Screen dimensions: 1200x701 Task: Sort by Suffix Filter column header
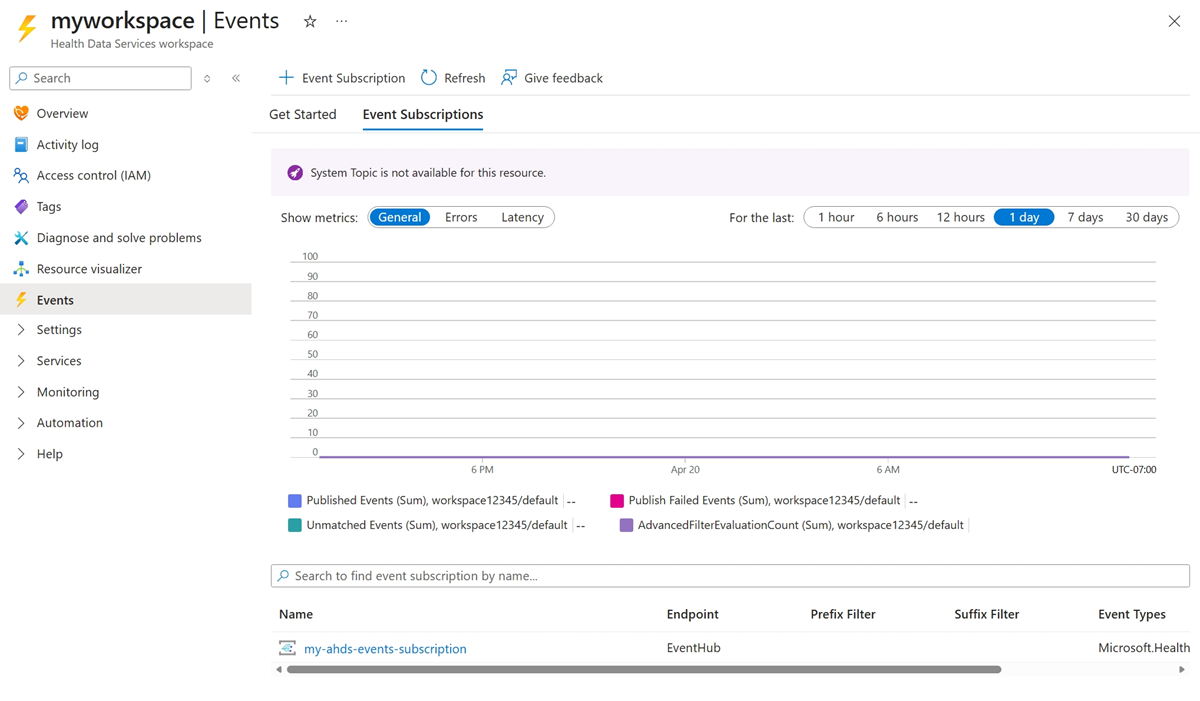click(987, 614)
